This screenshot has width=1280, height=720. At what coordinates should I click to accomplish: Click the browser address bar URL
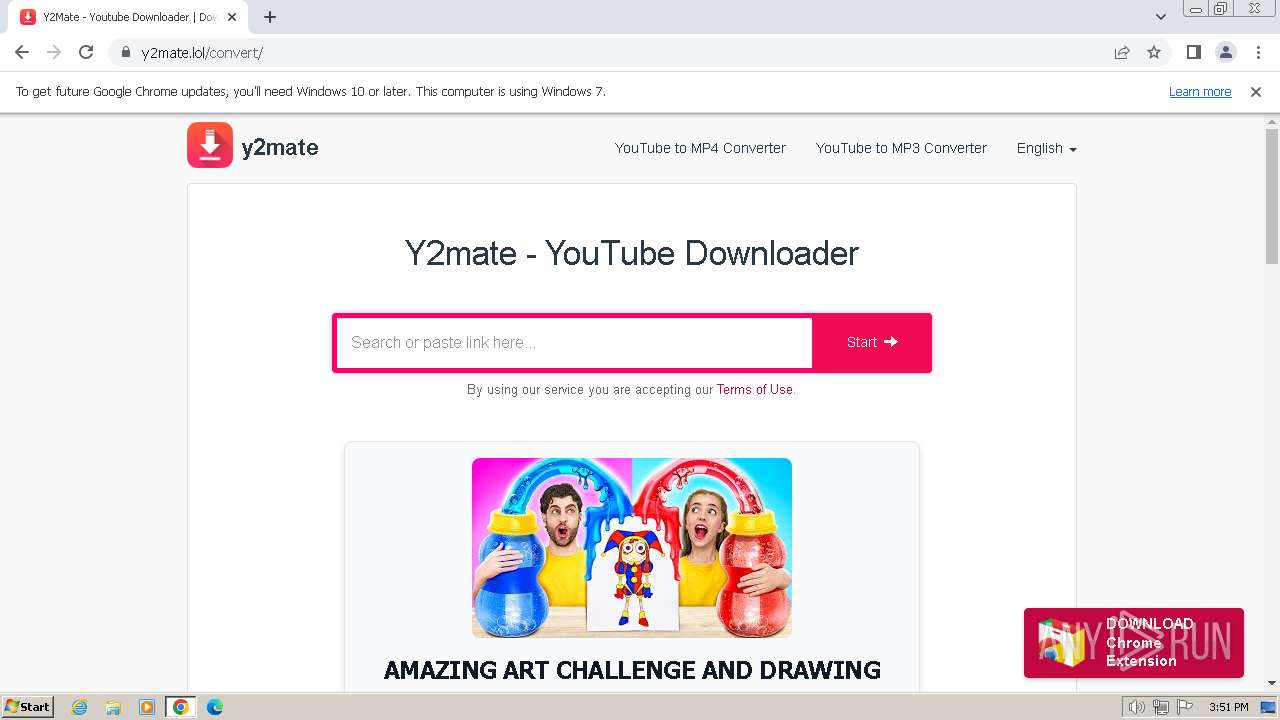pos(202,52)
